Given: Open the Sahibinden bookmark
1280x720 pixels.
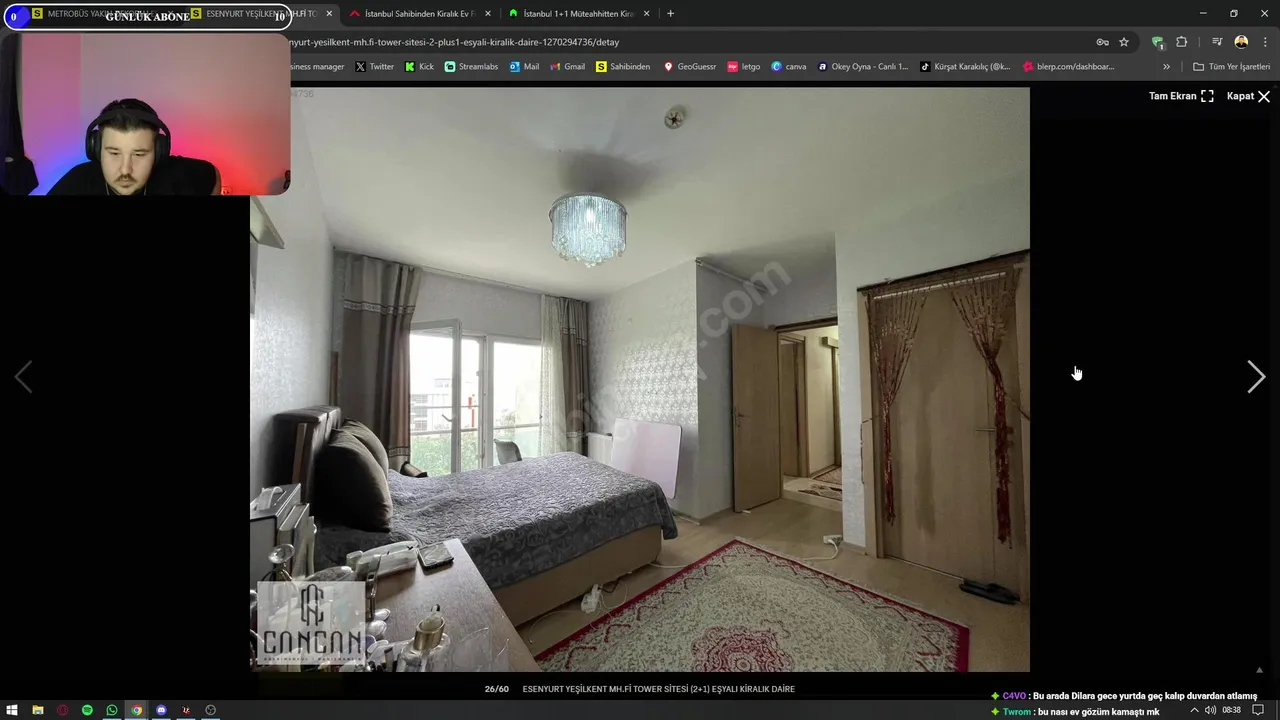Looking at the screenshot, I should pos(622,67).
